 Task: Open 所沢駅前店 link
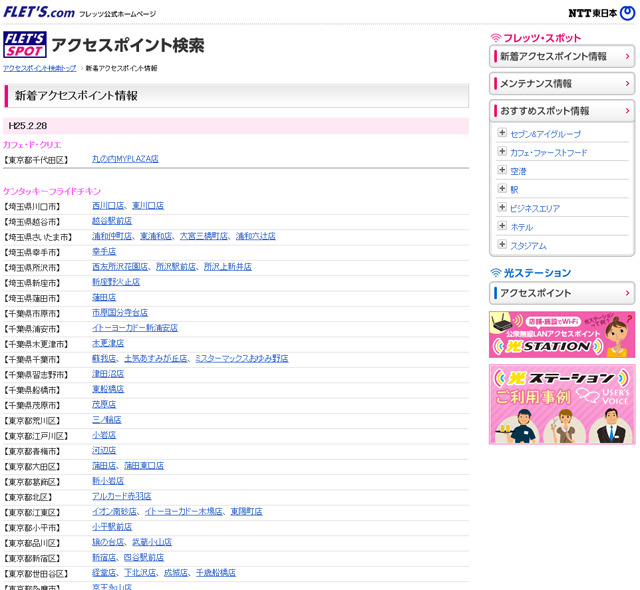point(176,267)
